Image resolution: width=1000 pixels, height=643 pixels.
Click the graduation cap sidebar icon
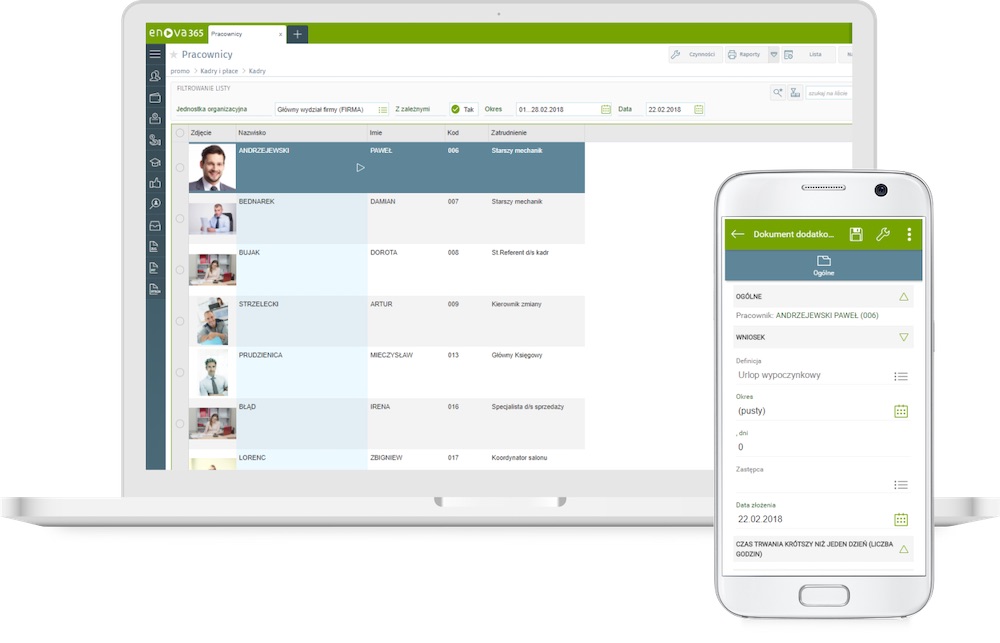click(155, 162)
